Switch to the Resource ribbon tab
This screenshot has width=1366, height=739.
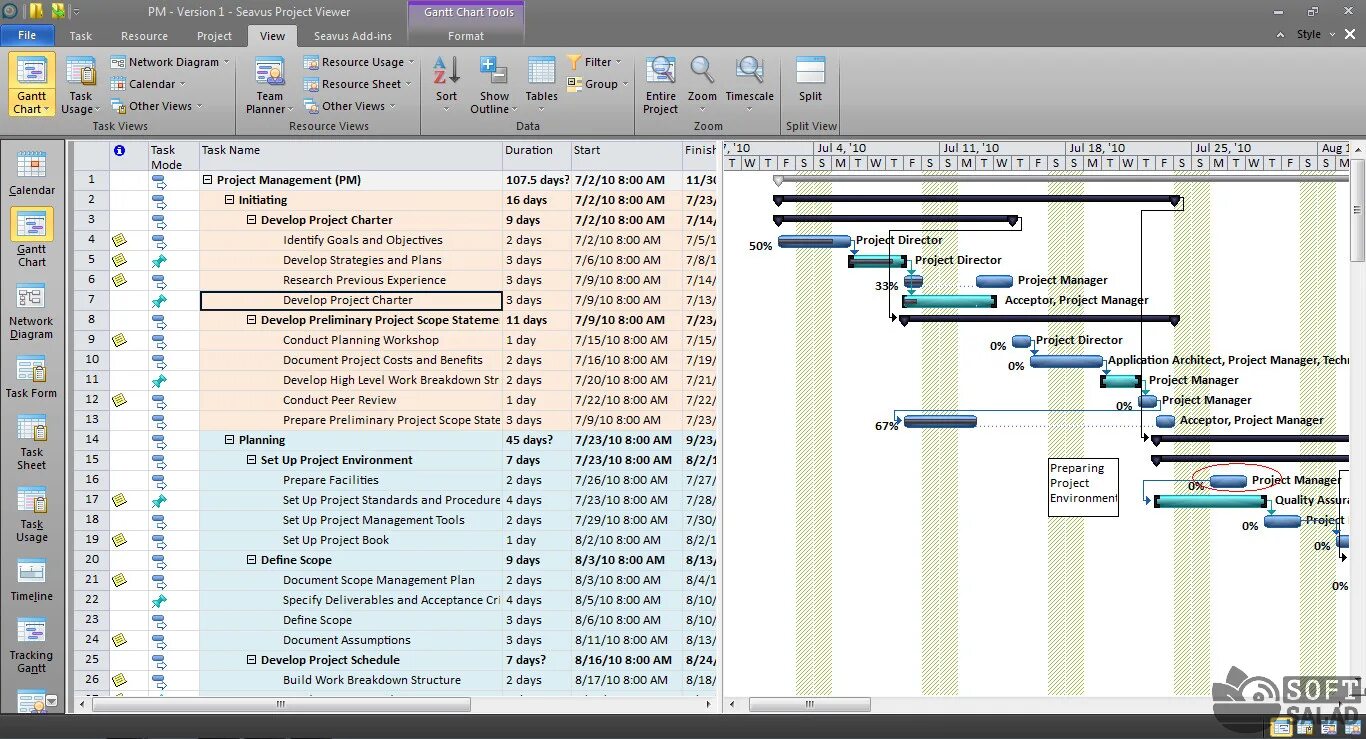(x=145, y=36)
